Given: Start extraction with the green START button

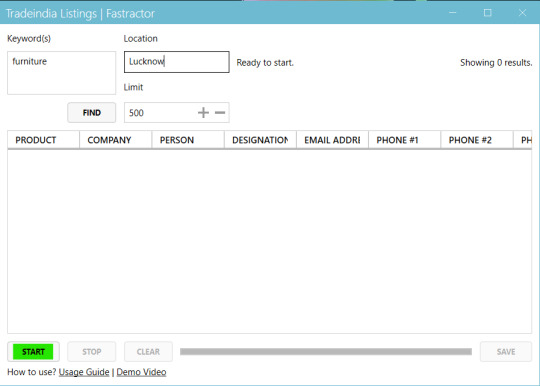Looking at the screenshot, I should point(33,352).
